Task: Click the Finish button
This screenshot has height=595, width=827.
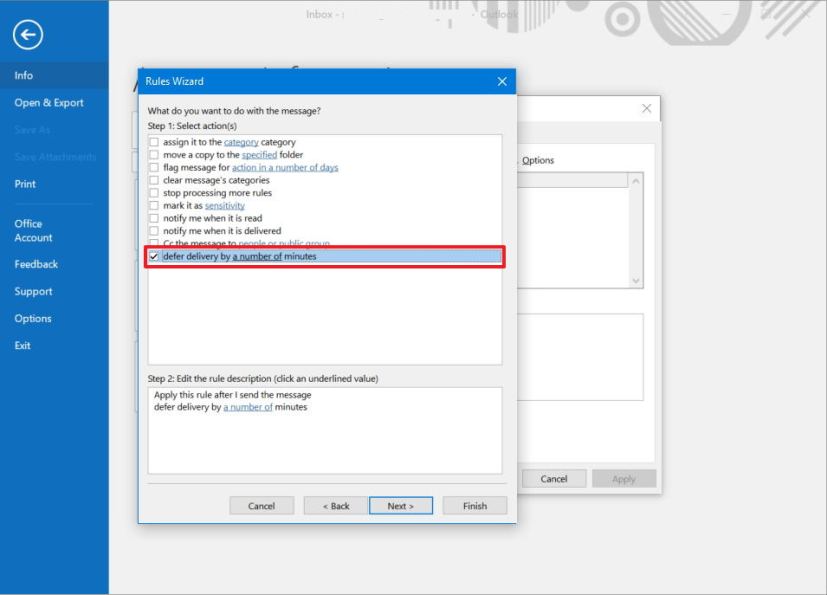Action: tap(475, 506)
